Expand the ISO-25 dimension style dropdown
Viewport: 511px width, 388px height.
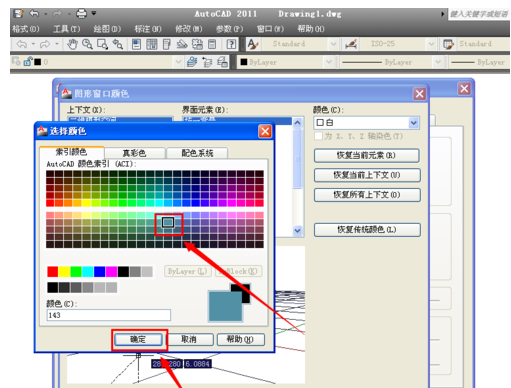coord(431,44)
